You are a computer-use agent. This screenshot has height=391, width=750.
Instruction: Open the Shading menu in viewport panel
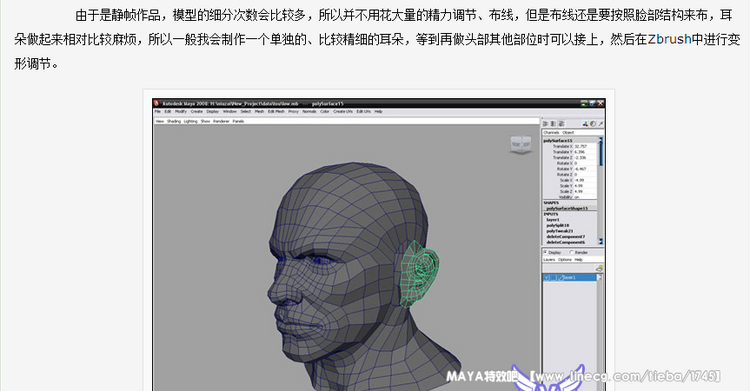(x=174, y=122)
